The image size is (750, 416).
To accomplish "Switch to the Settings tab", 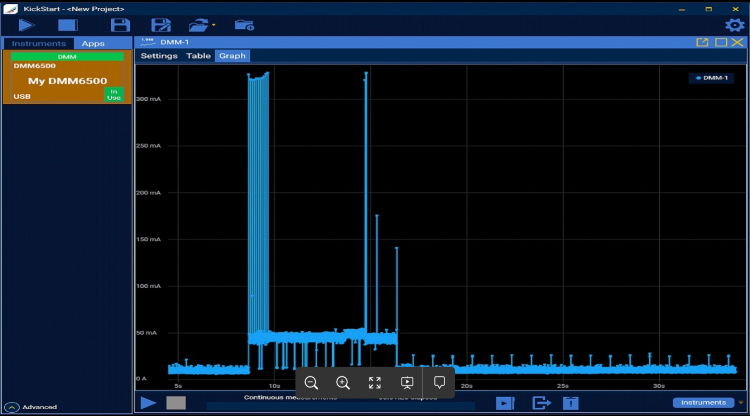I will [x=159, y=56].
